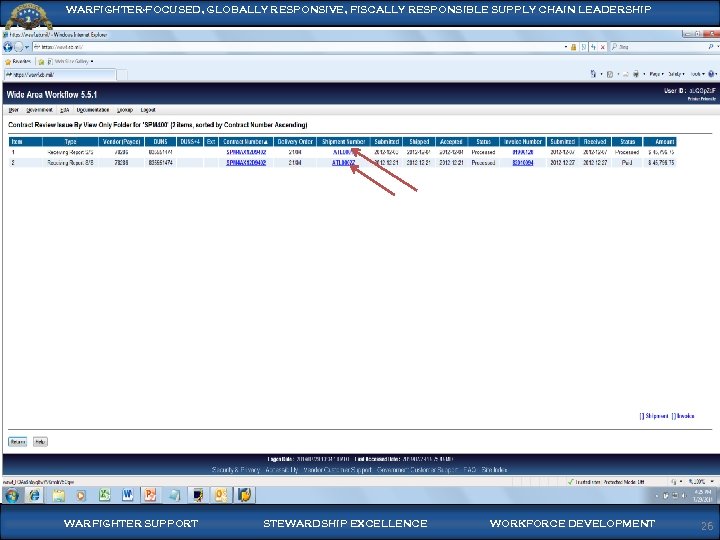Screen dimensions: 720x540
Task: Open the invoice number link in row 2
Action: click(x=523, y=163)
